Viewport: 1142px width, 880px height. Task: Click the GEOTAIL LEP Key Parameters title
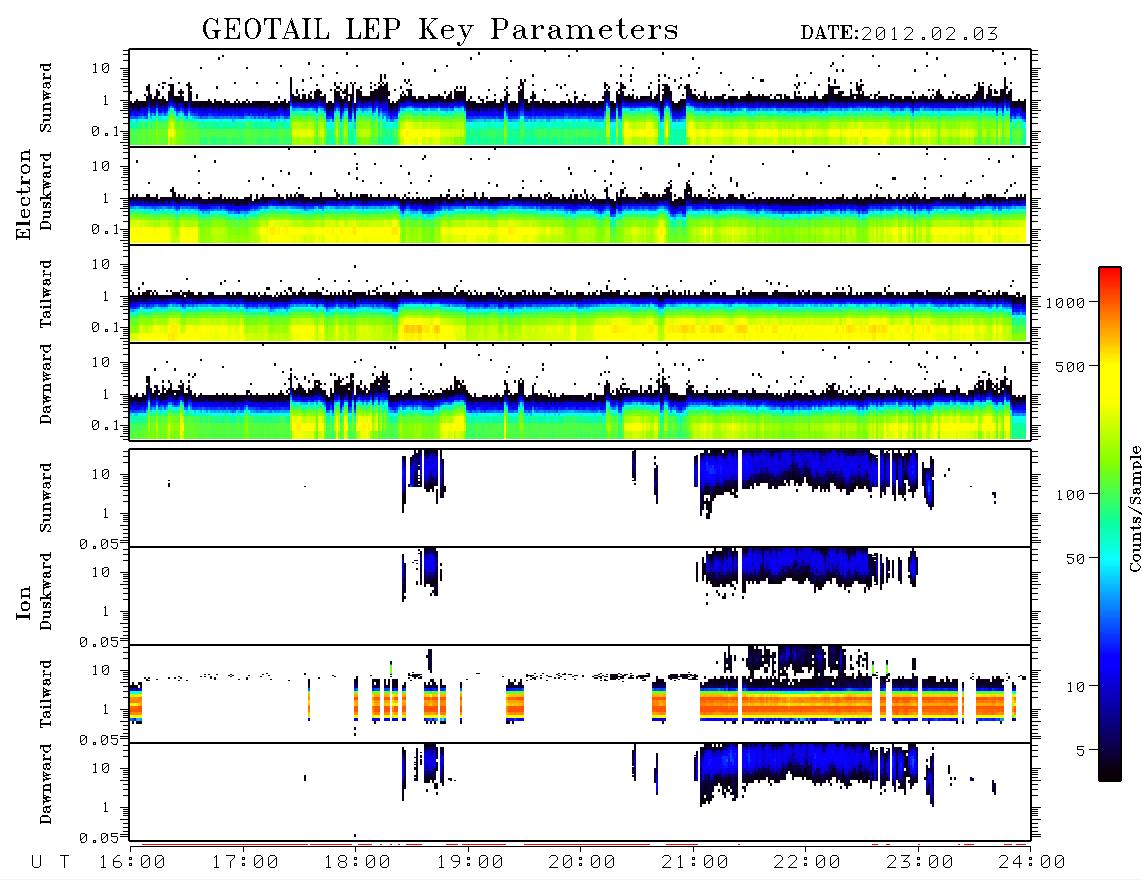pyautogui.click(x=440, y=30)
